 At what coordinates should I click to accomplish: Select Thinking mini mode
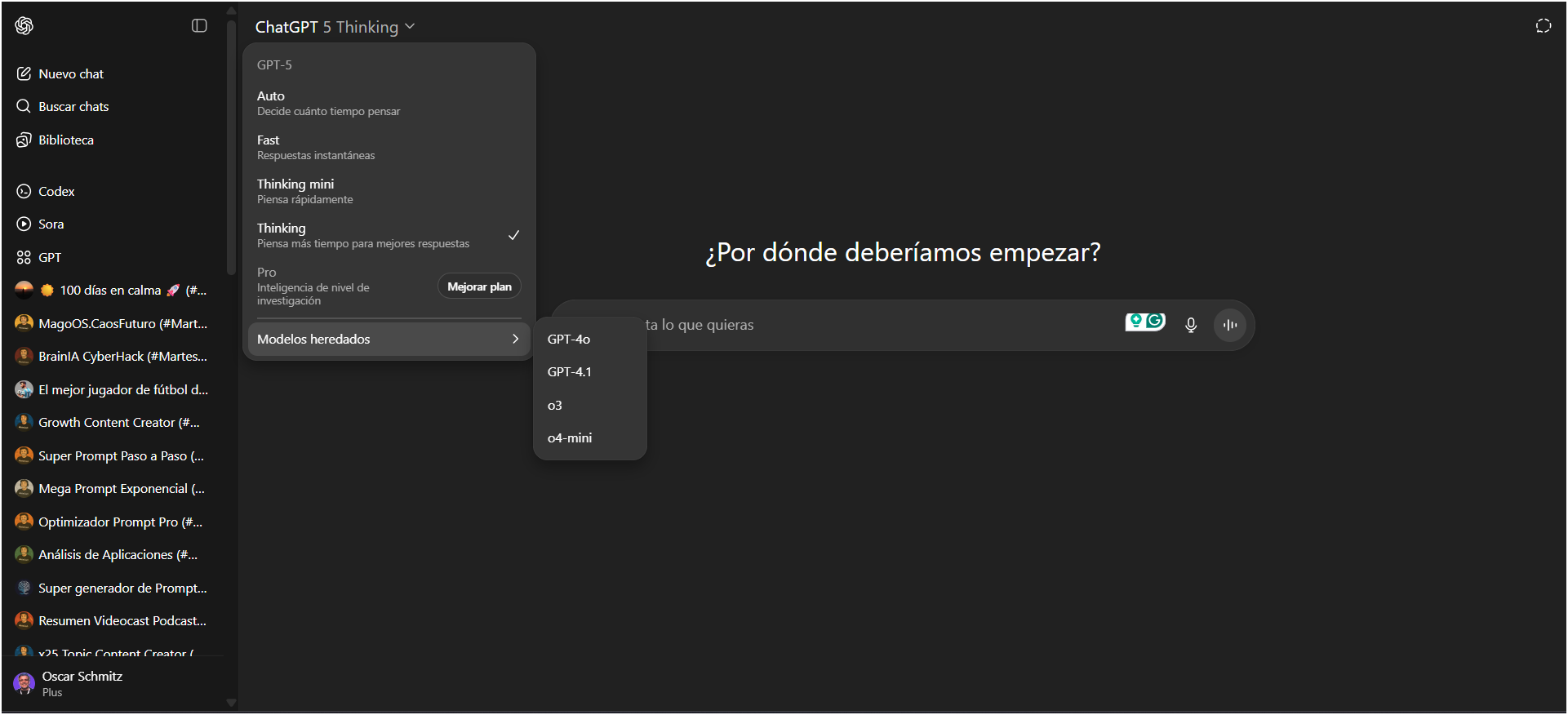pyautogui.click(x=389, y=191)
